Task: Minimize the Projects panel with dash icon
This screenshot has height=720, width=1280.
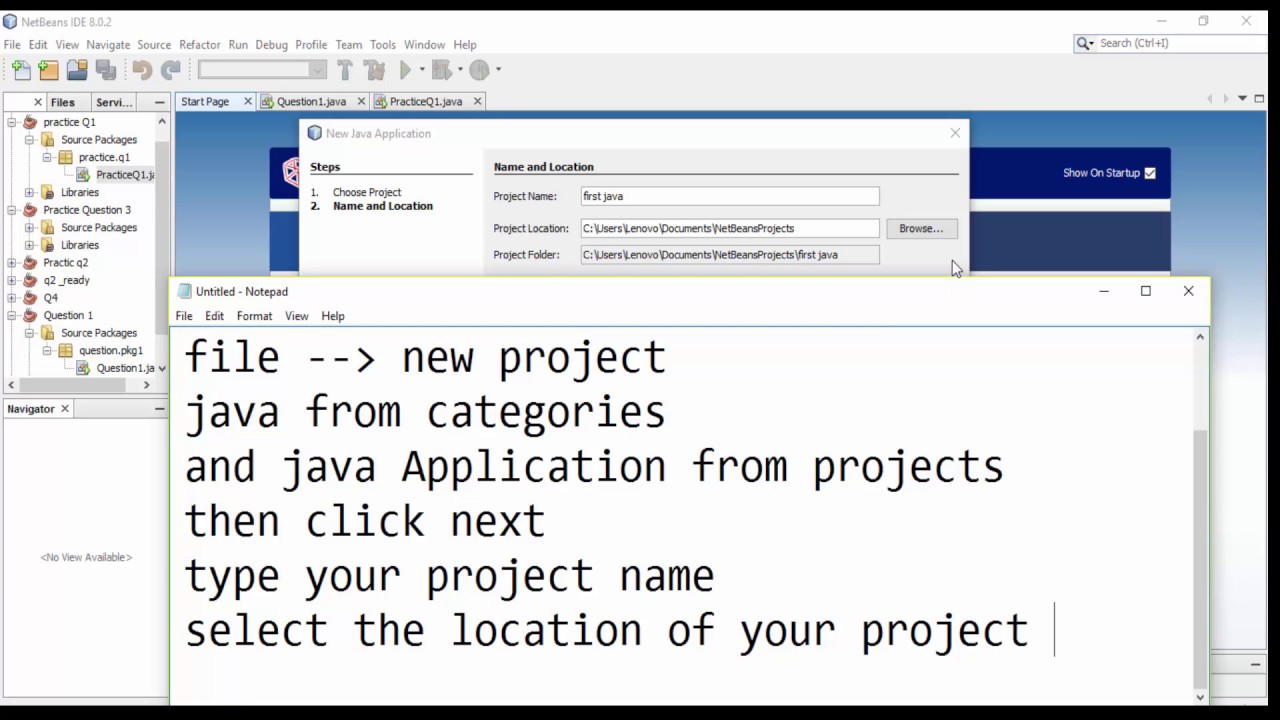Action: [159, 102]
